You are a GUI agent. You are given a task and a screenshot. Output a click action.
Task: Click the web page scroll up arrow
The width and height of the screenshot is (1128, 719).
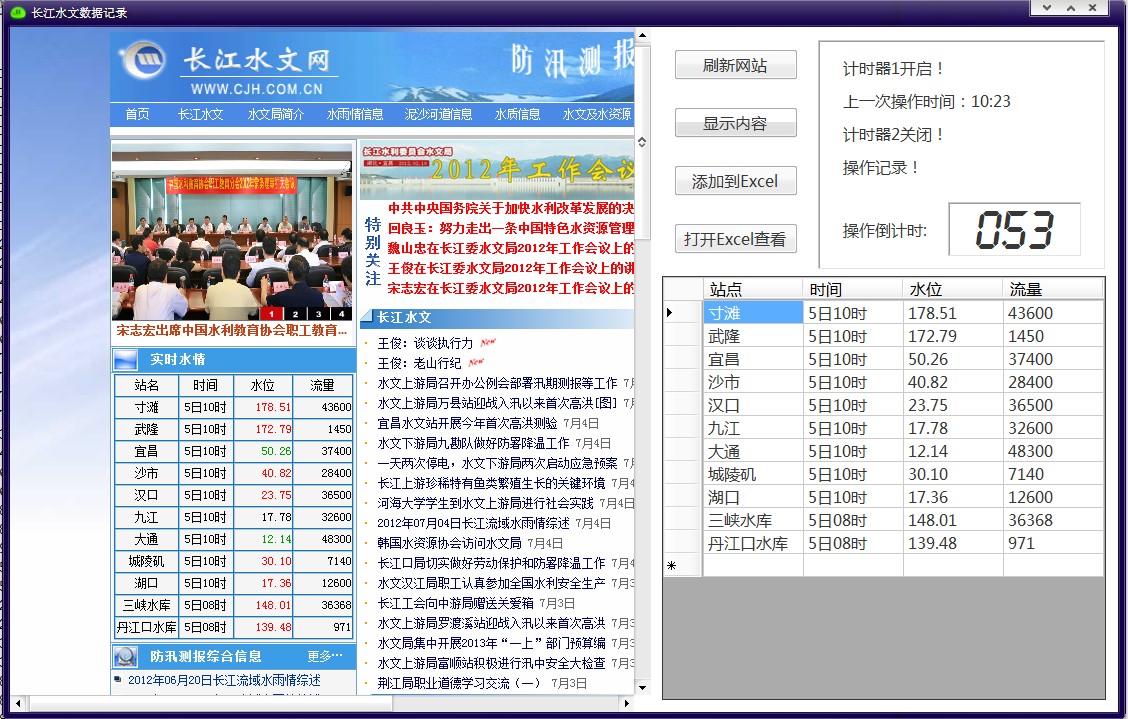[642, 35]
